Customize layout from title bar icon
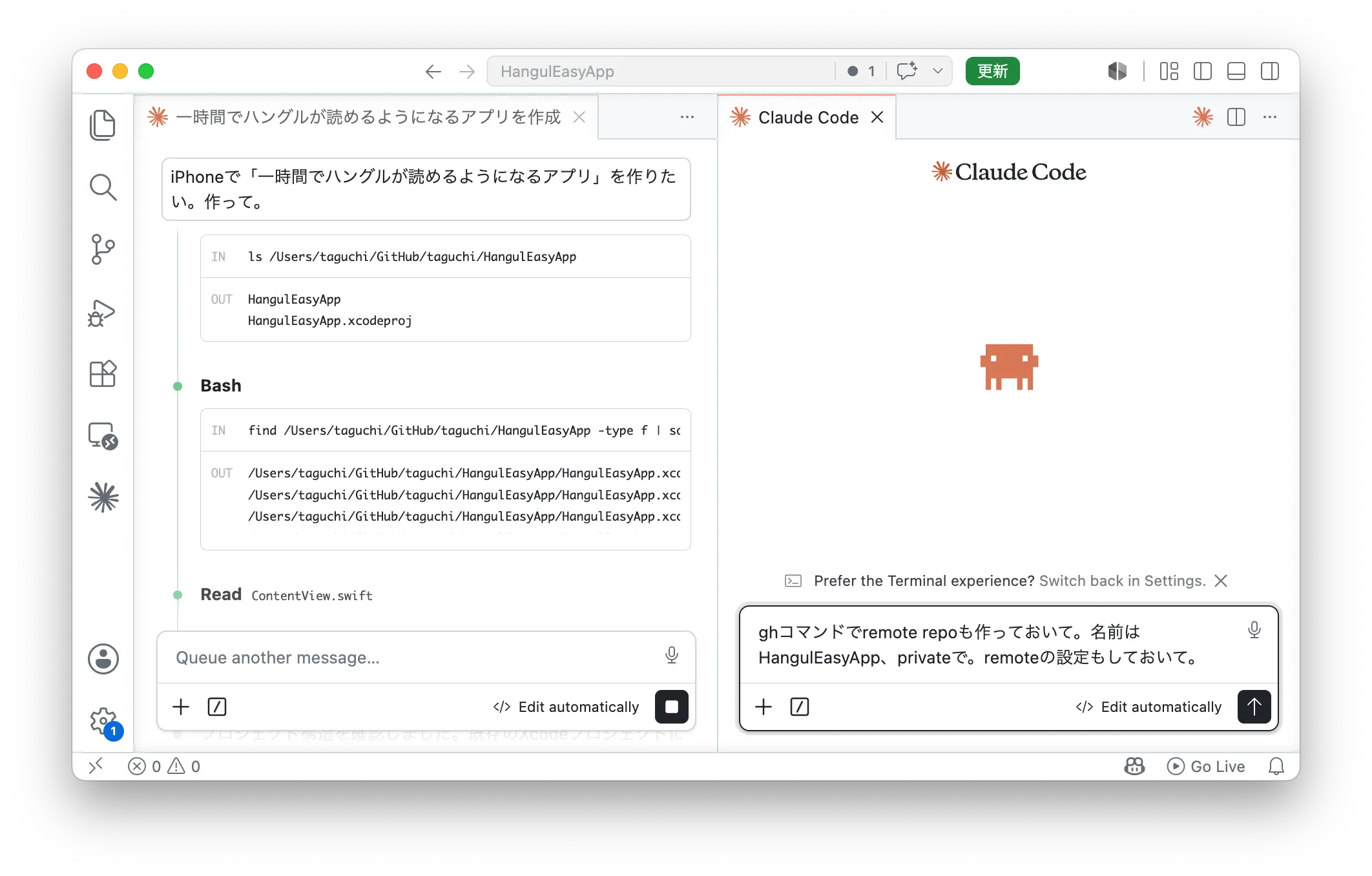 [x=1169, y=71]
